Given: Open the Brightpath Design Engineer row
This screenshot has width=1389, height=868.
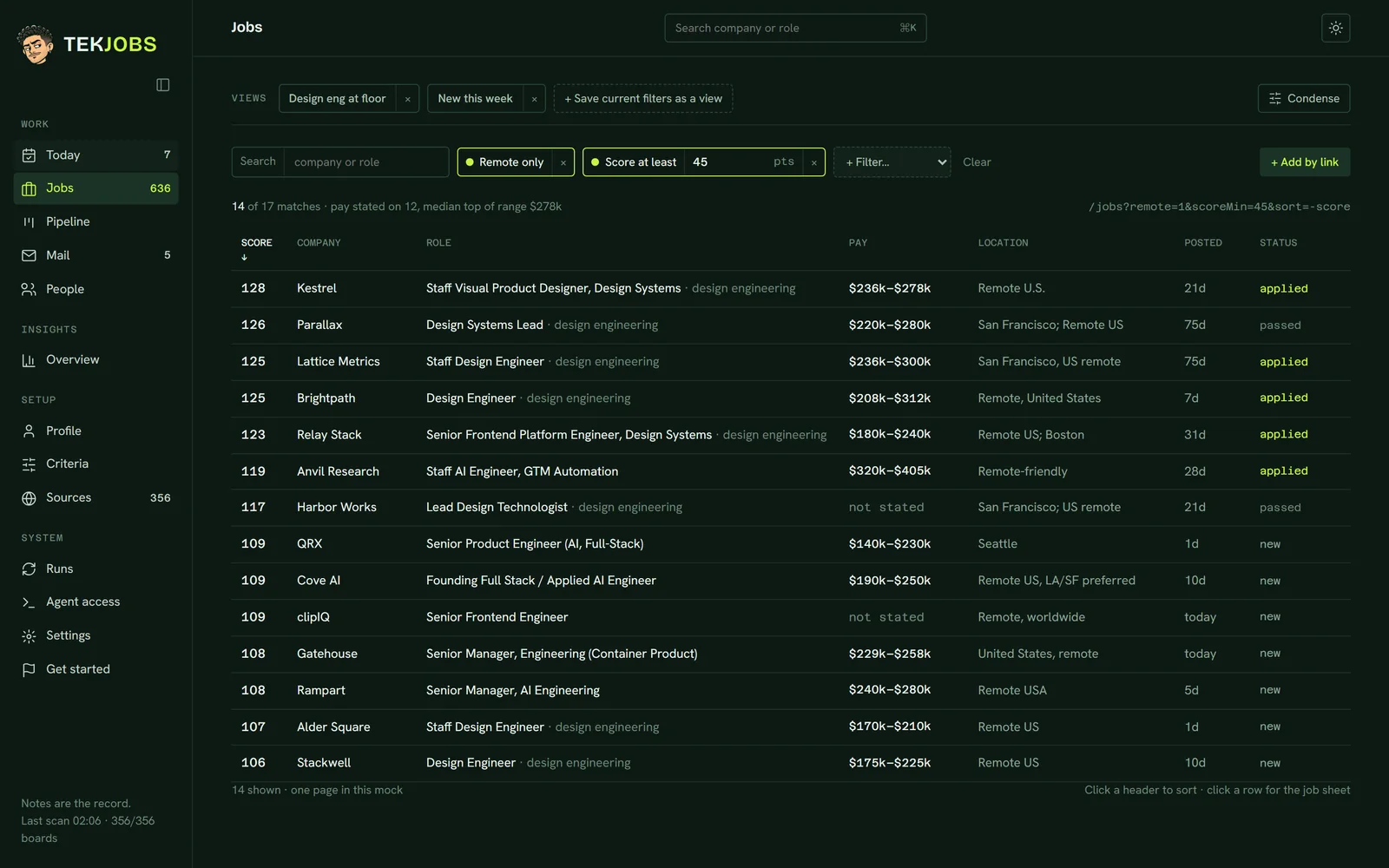Looking at the screenshot, I should pyautogui.click(x=791, y=398).
